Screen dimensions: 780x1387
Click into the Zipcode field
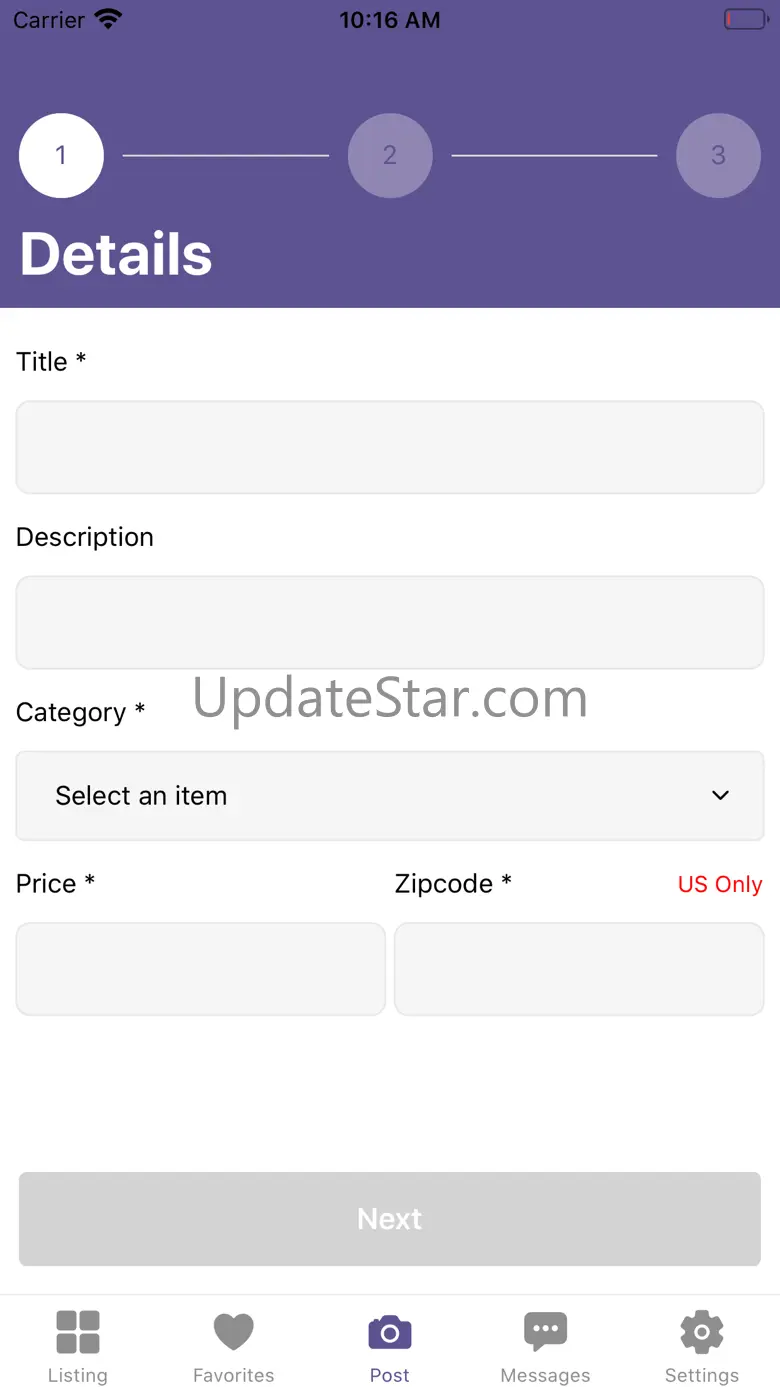coord(579,969)
